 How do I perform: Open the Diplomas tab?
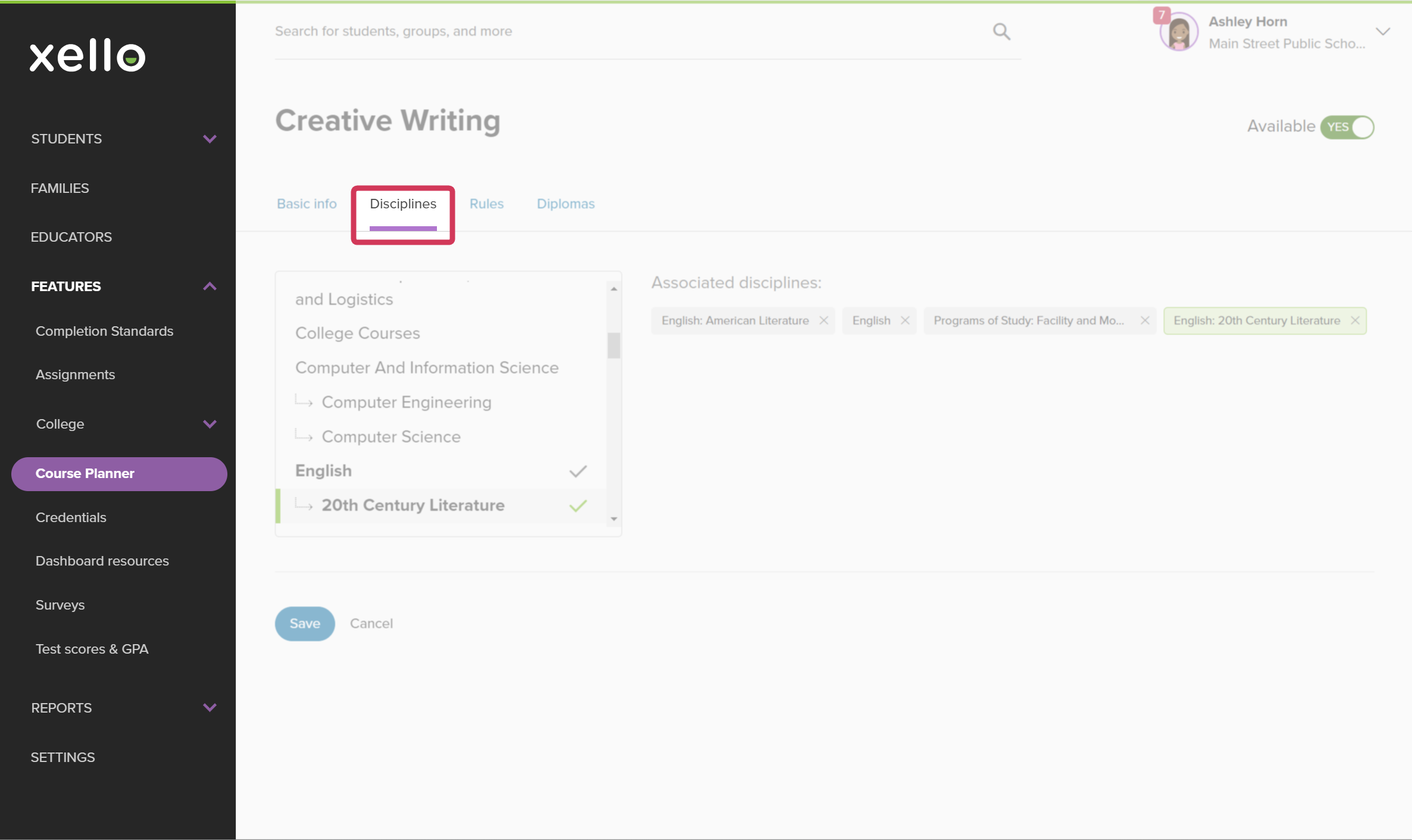click(x=566, y=204)
